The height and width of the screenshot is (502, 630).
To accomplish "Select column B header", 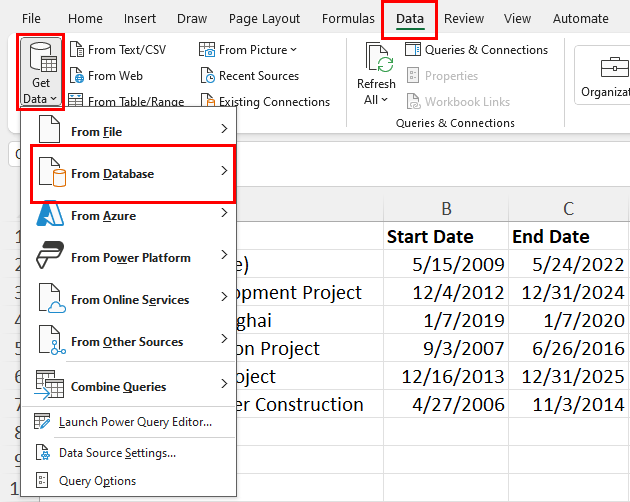I will 446,209.
